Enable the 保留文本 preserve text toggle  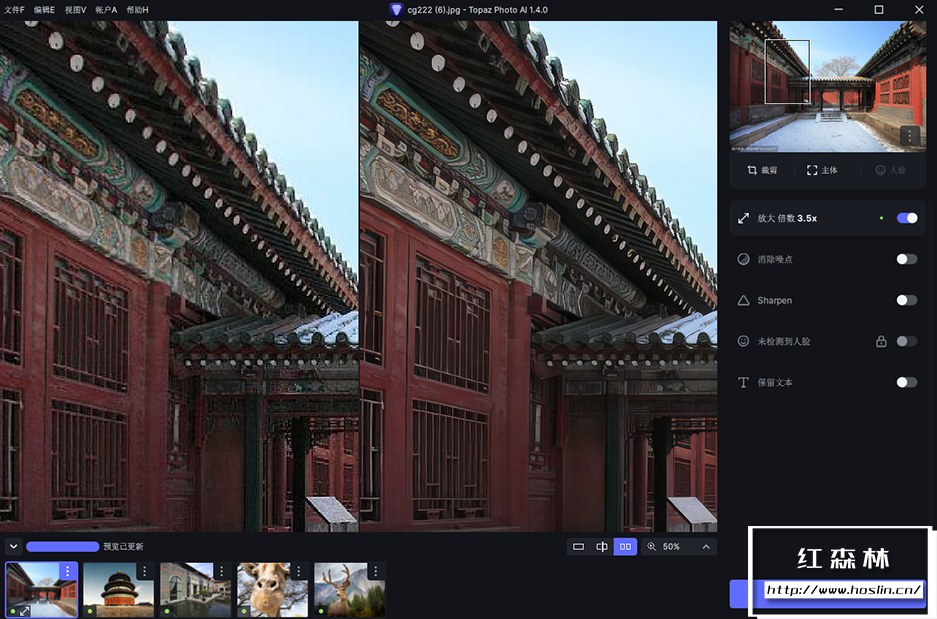pos(907,382)
